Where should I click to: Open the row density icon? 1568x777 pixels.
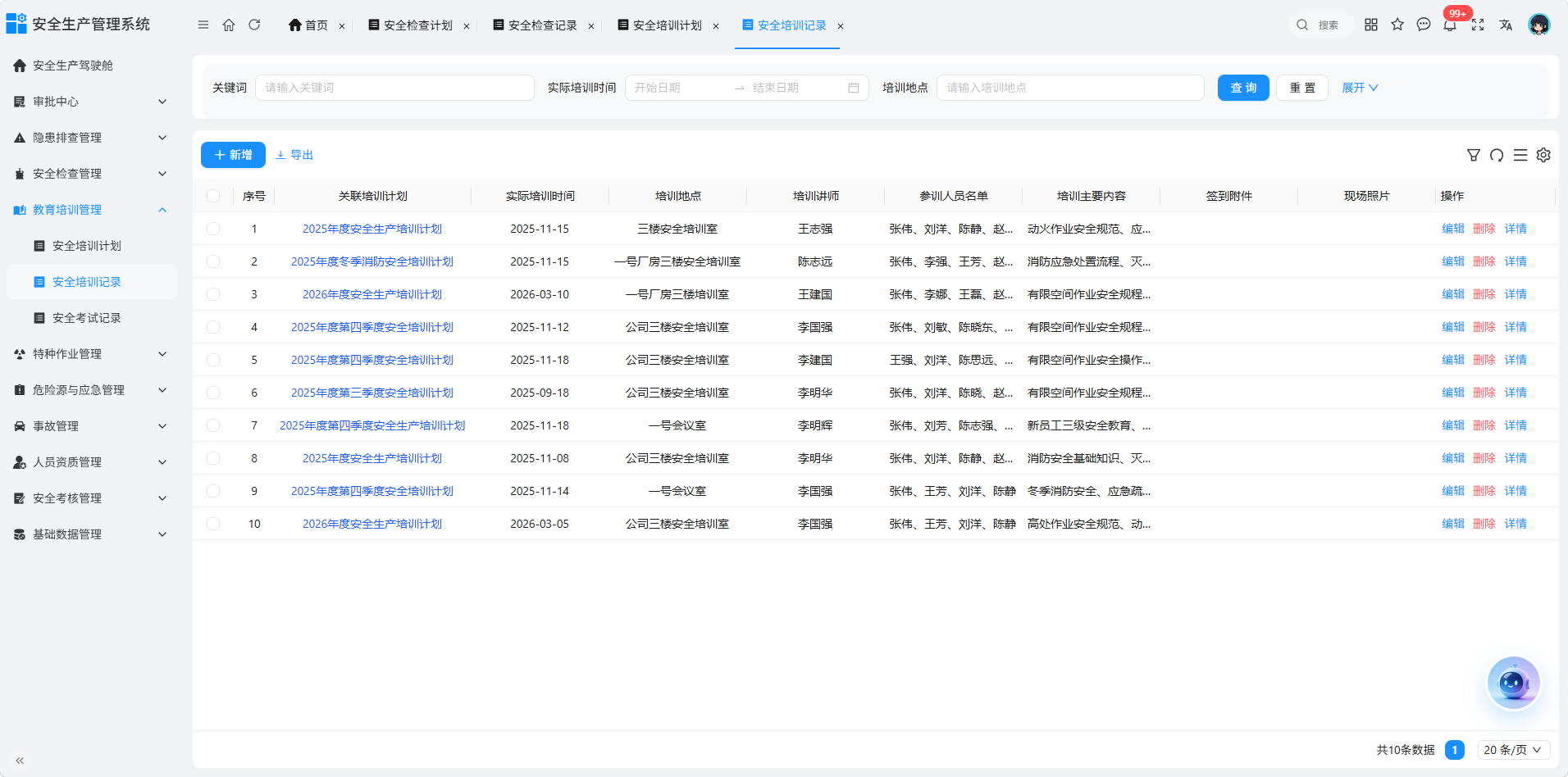[1520, 155]
